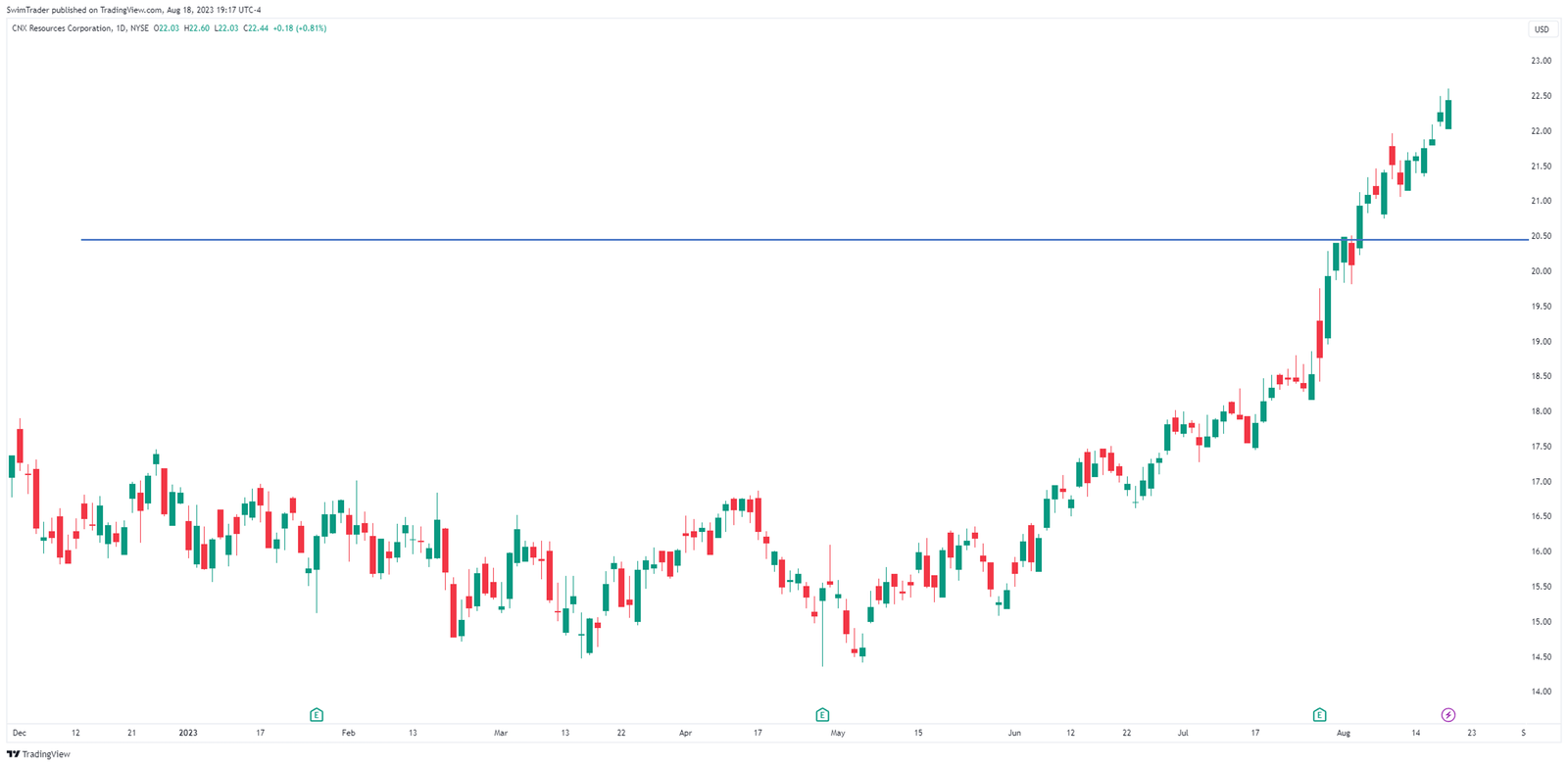Click the close value C22.44
Image resolution: width=1568 pixels, height=766 pixels.
click(x=256, y=28)
